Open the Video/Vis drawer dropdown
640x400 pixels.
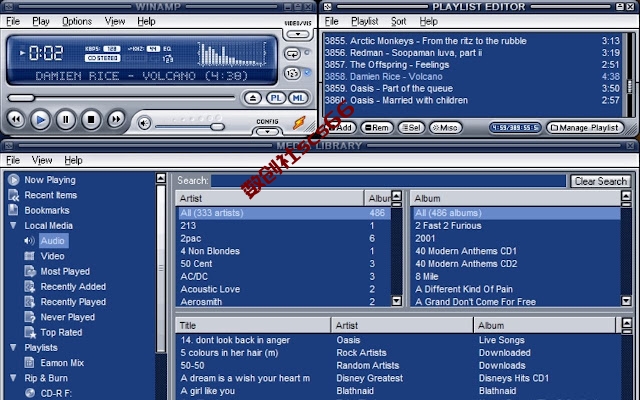pos(298,34)
